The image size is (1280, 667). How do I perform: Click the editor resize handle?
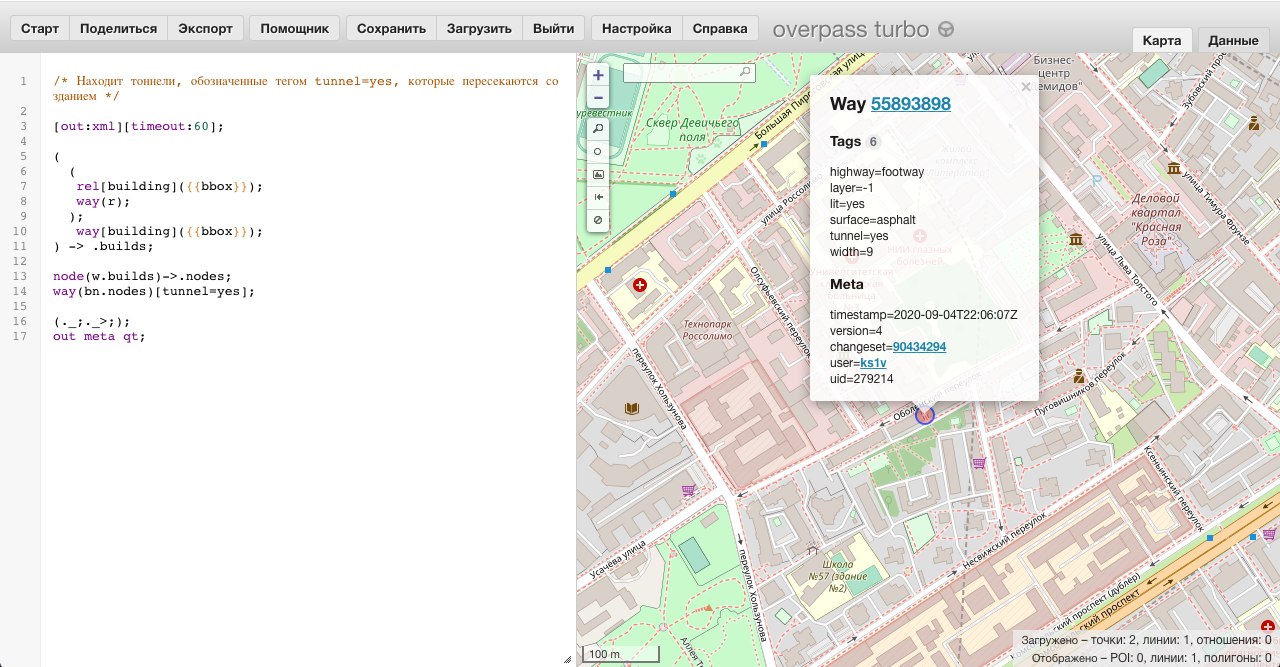[568, 659]
